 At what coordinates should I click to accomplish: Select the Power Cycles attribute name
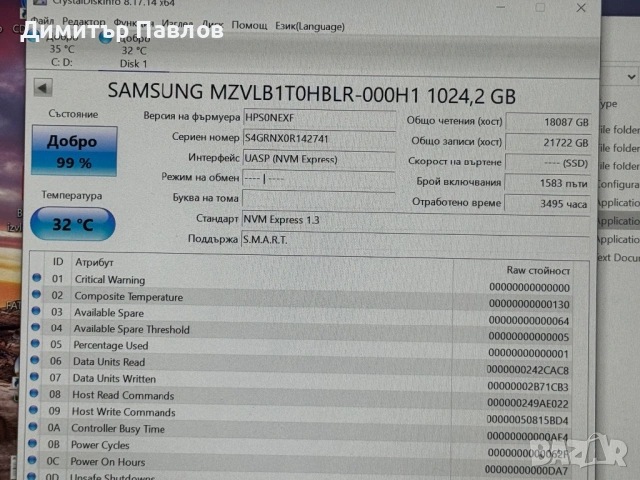pos(100,445)
